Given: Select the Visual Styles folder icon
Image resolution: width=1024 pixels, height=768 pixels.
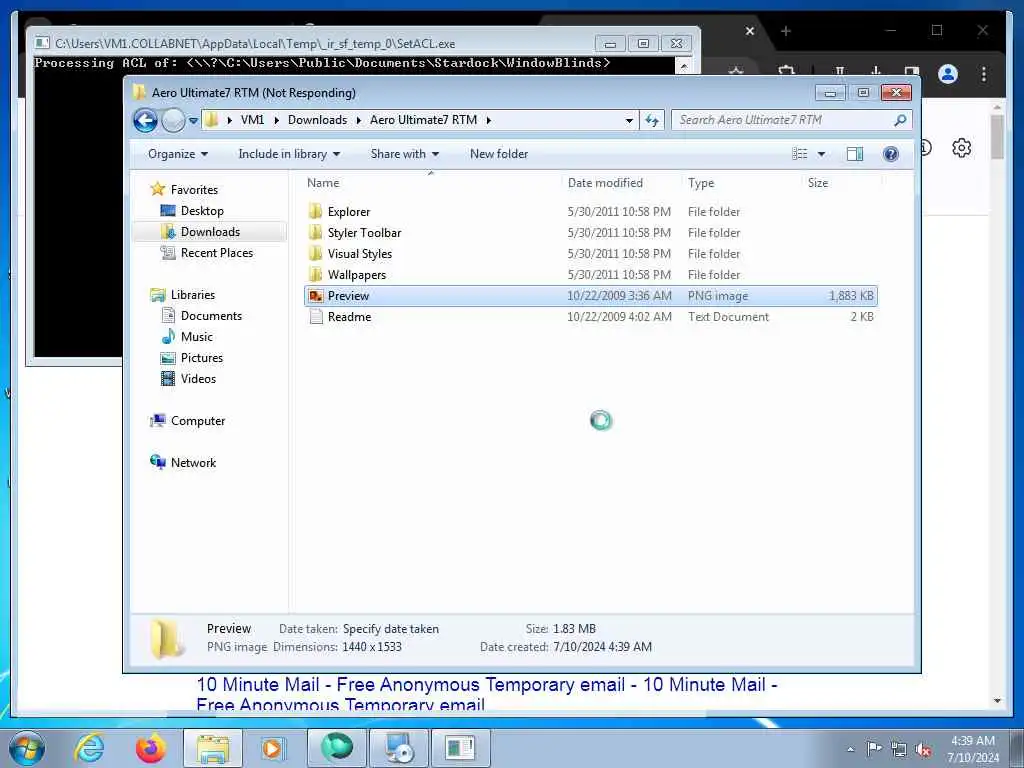Looking at the screenshot, I should pyautogui.click(x=315, y=253).
